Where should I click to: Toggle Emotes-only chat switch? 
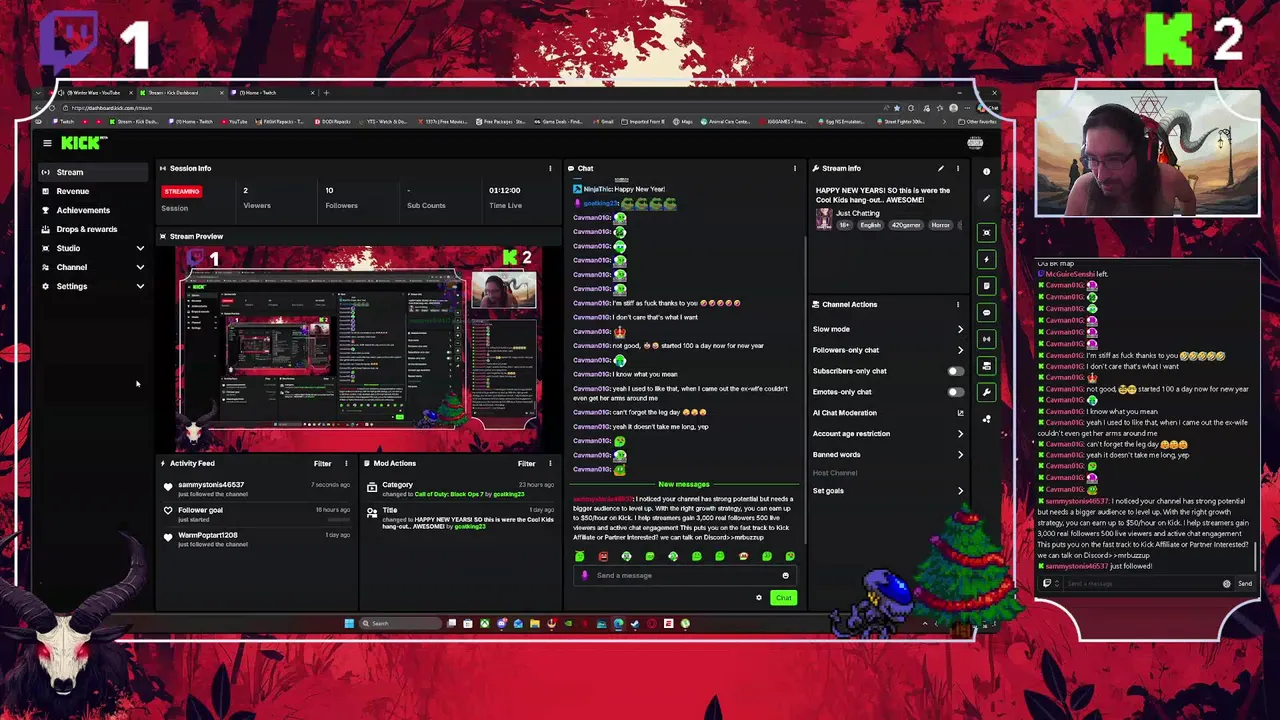[956, 392]
